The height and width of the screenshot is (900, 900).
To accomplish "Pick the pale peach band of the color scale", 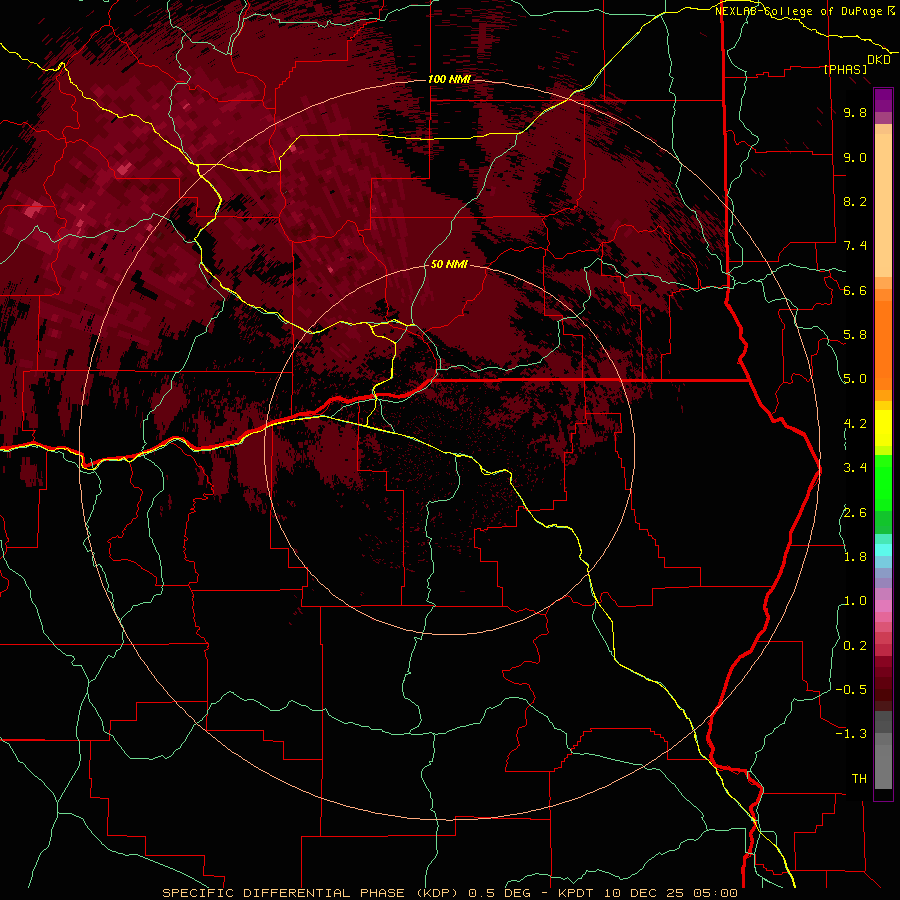I will coord(883,205).
